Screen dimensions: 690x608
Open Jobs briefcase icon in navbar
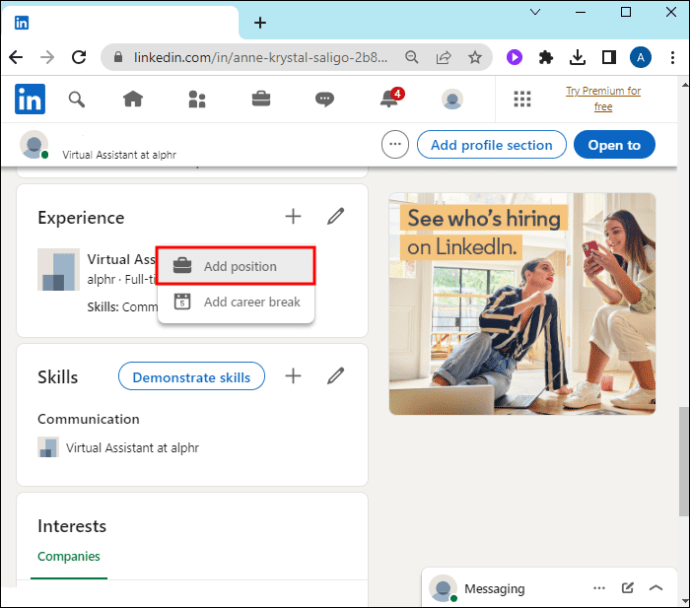click(261, 99)
